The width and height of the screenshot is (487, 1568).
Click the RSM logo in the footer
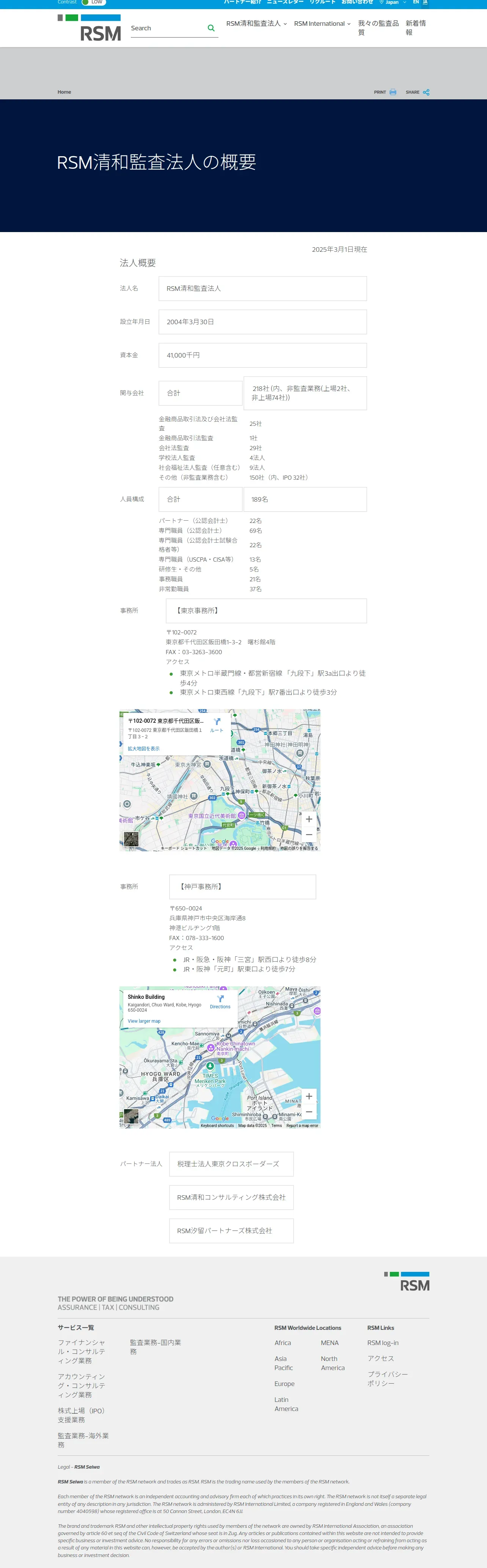[x=407, y=1281]
